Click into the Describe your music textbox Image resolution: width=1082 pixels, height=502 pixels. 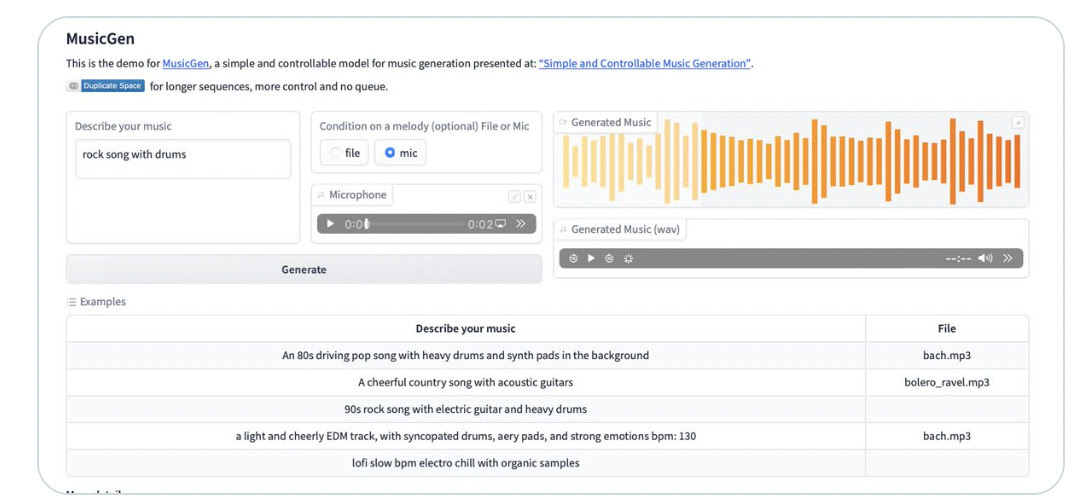[183, 159]
